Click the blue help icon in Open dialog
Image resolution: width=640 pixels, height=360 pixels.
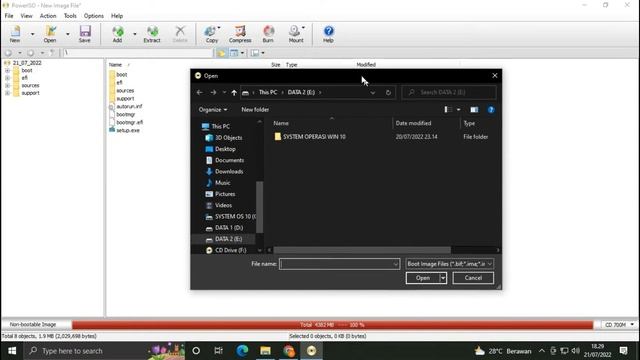tap(491, 110)
